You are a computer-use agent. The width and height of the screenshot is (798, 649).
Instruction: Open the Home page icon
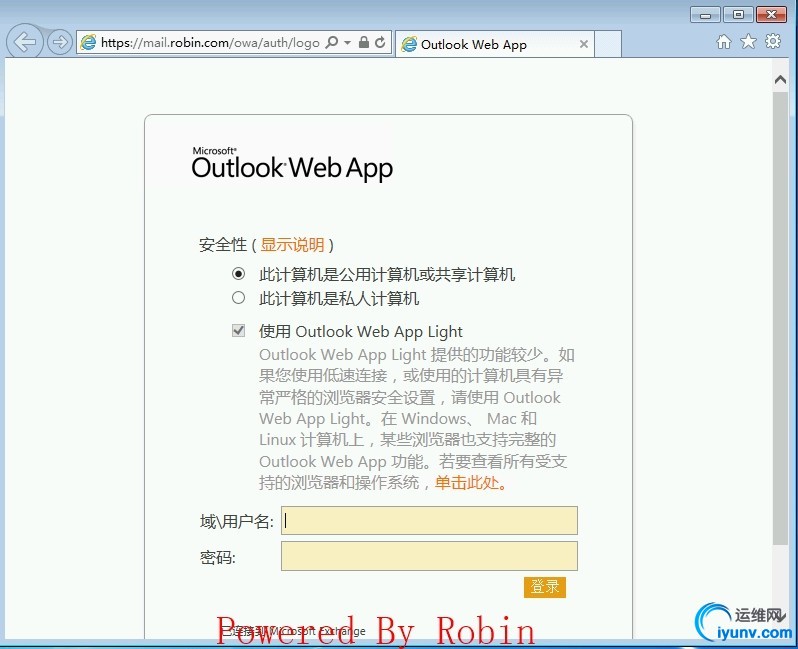724,42
